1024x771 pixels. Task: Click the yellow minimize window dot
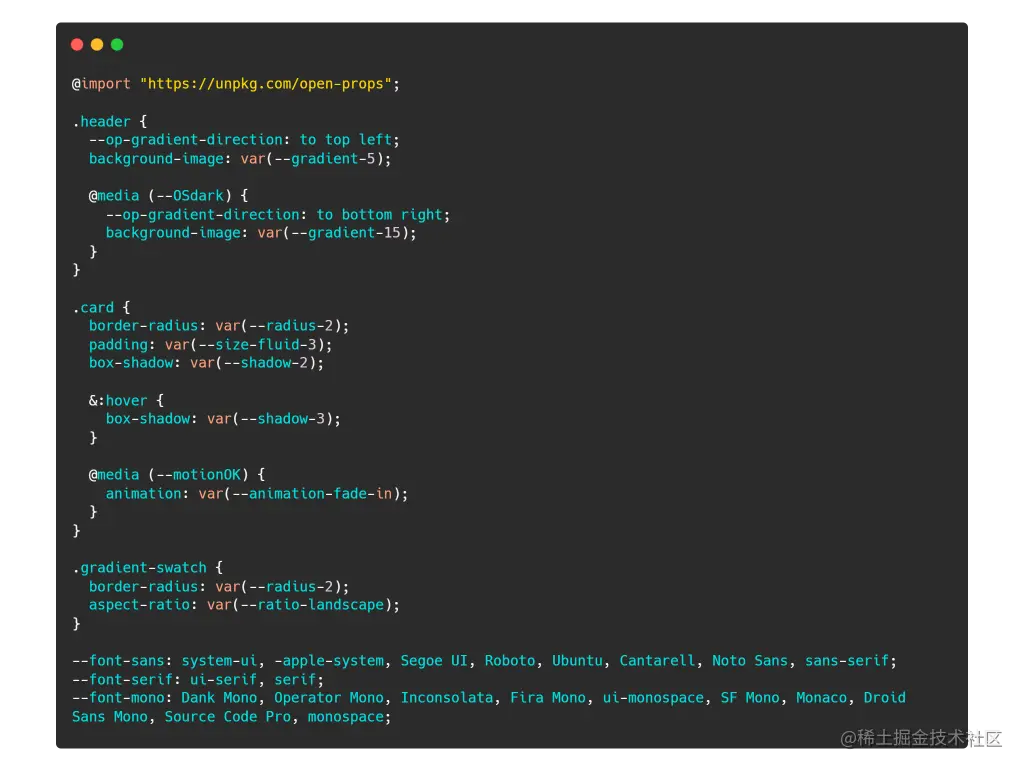pos(97,44)
